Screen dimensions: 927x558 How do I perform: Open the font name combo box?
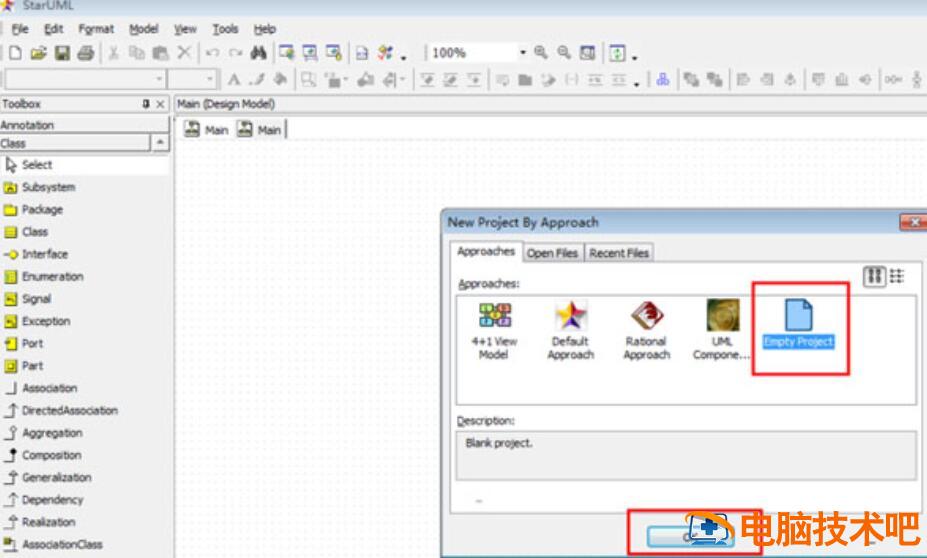[85, 79]
